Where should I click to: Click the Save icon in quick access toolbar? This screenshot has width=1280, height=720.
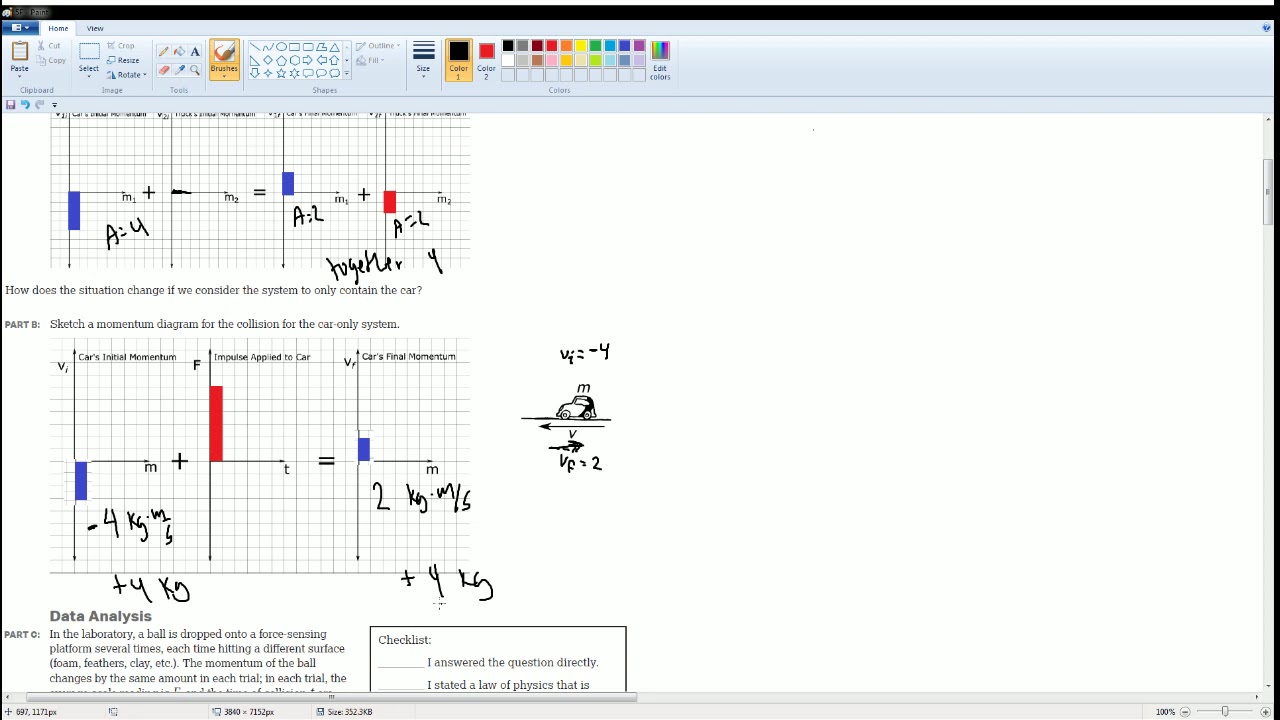point(10,104)
